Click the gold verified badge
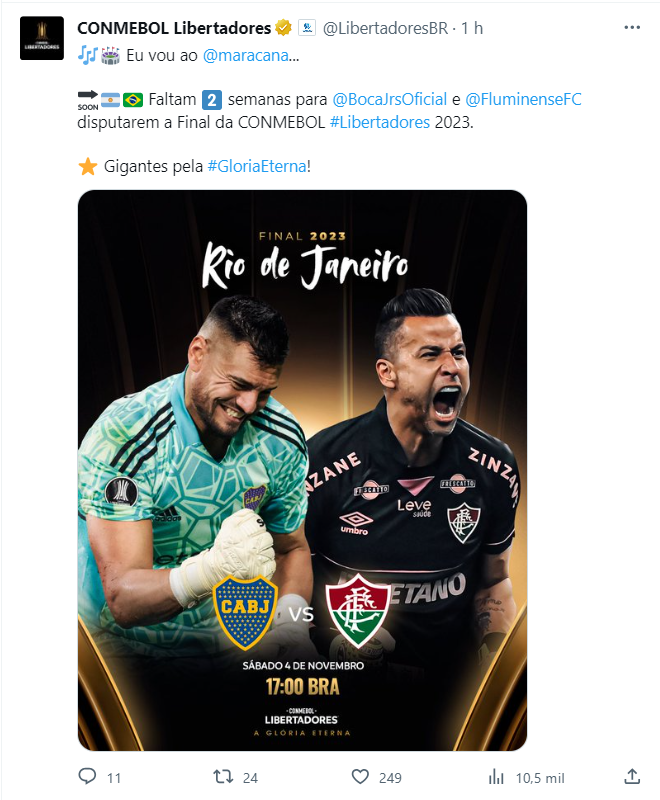Image resolution: width=660 pixels, height=800 pixels. (x=283, y=28)
